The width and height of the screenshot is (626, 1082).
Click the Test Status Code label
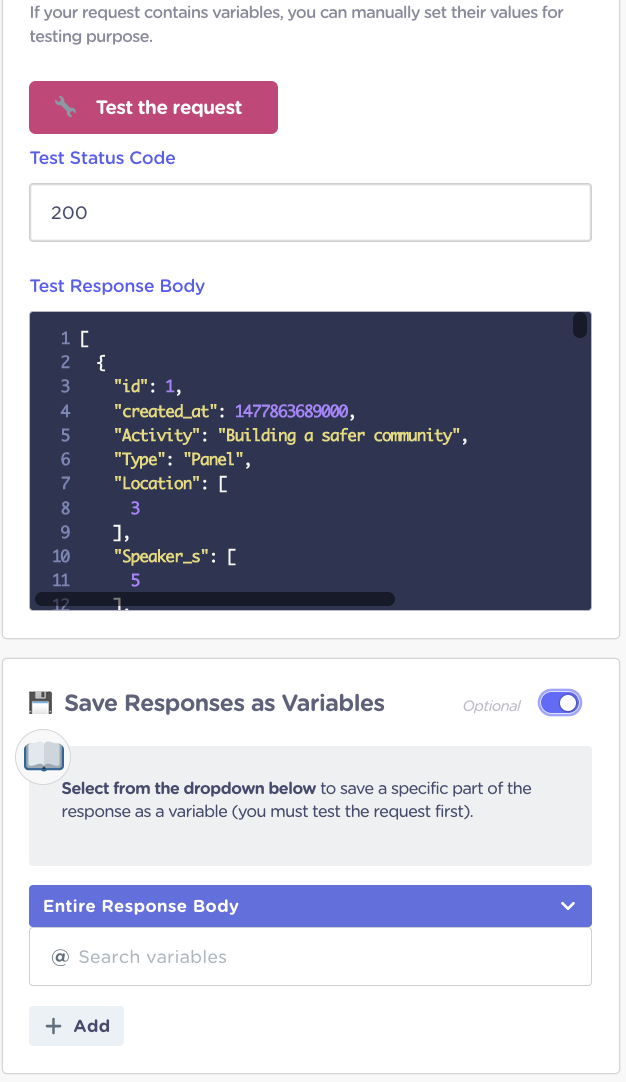(102, 158)
